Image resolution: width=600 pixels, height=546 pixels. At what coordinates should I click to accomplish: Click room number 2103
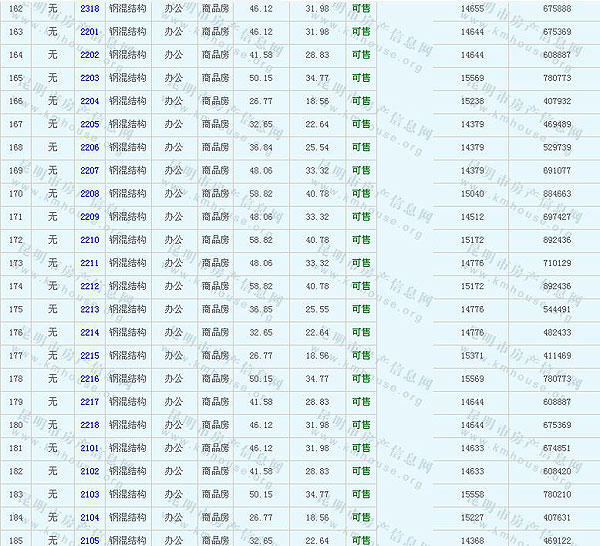click(x=89, y=495)
